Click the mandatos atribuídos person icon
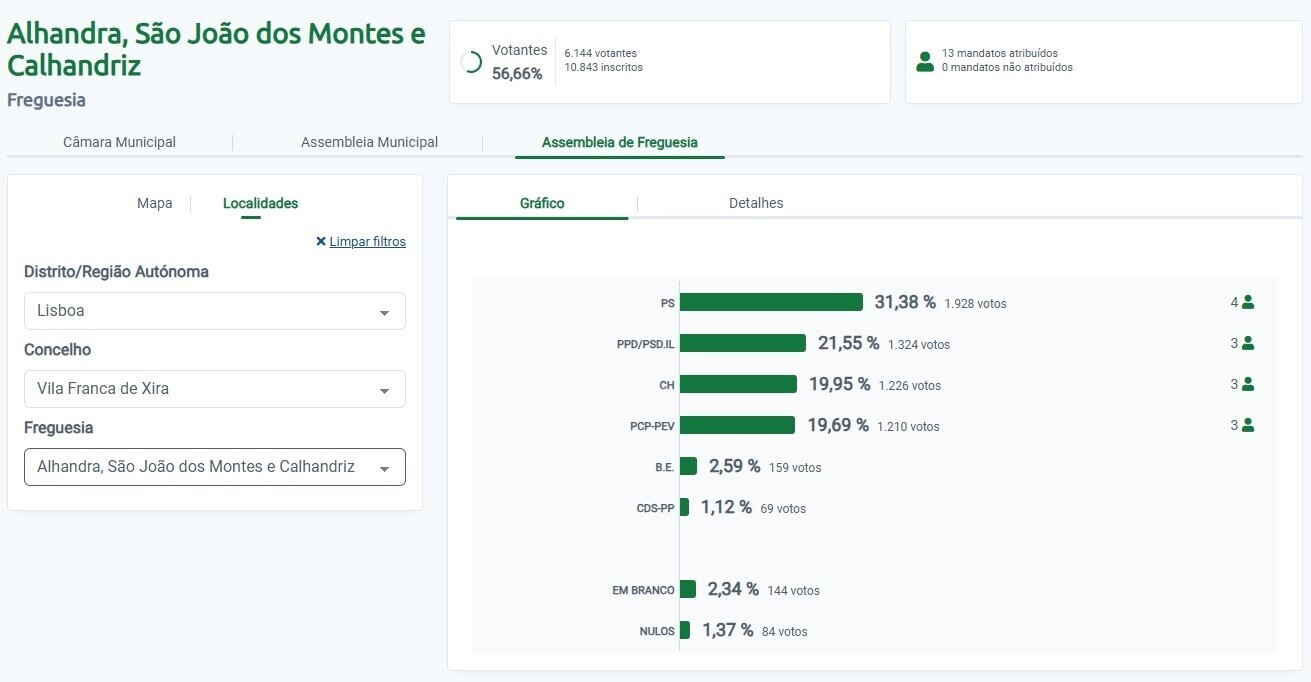The width and height of the screenshot is (1311, 682). 925,61
